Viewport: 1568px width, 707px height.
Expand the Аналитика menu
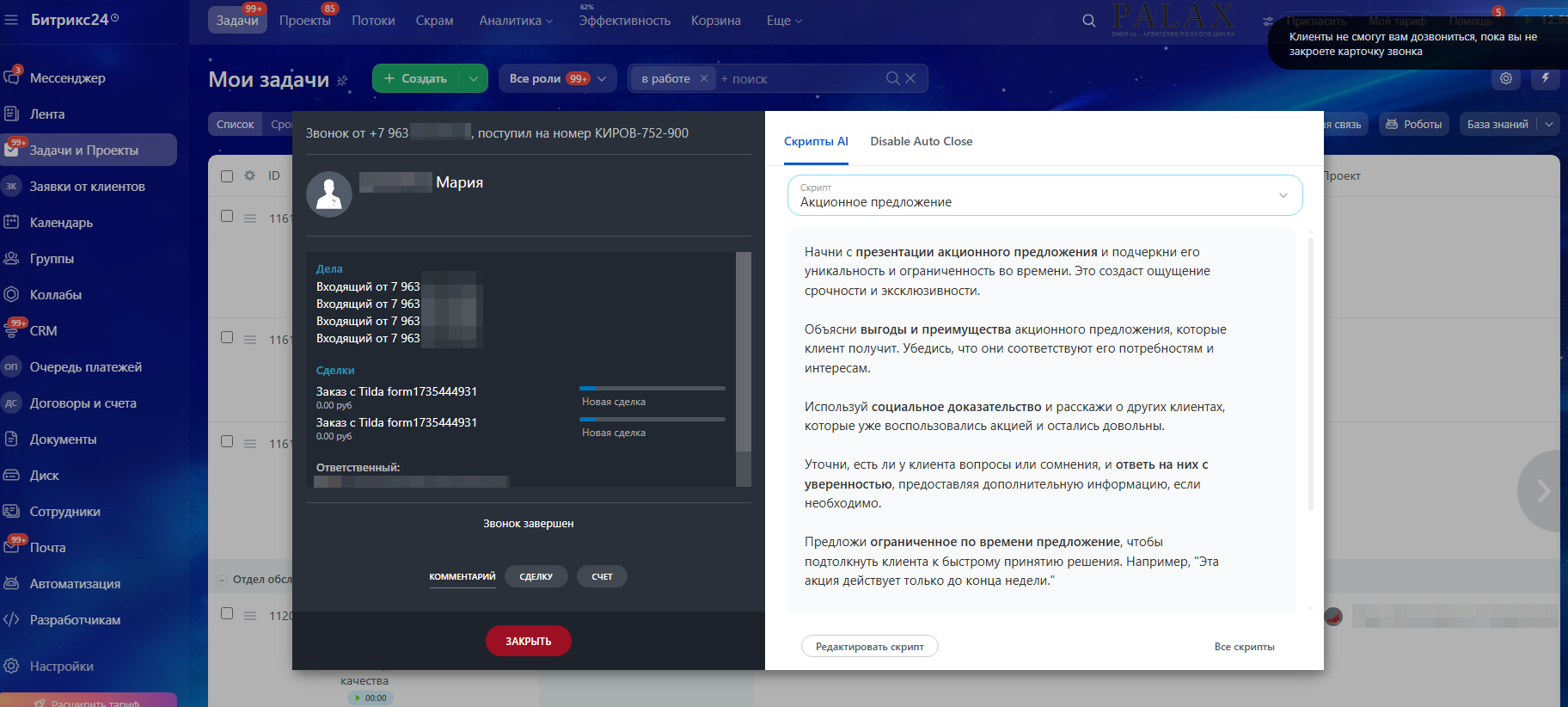pyautogui.click(x=517, y=21)
